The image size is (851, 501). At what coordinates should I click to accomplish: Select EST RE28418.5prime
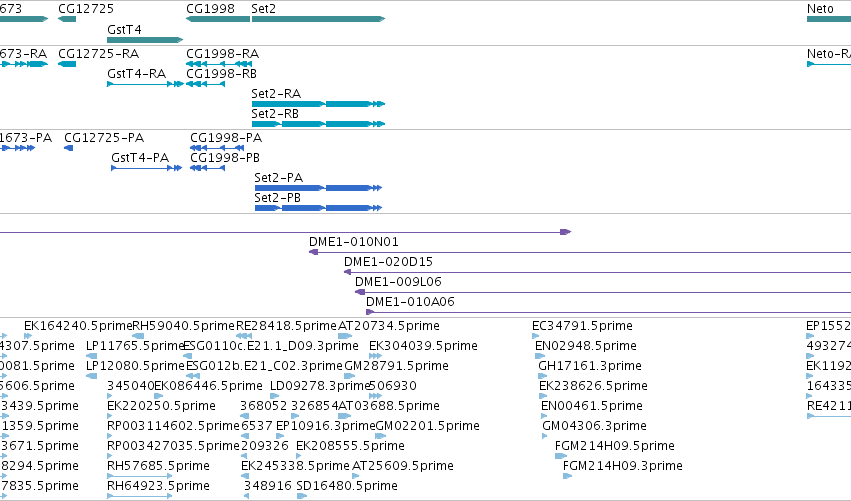click(287, 326)
